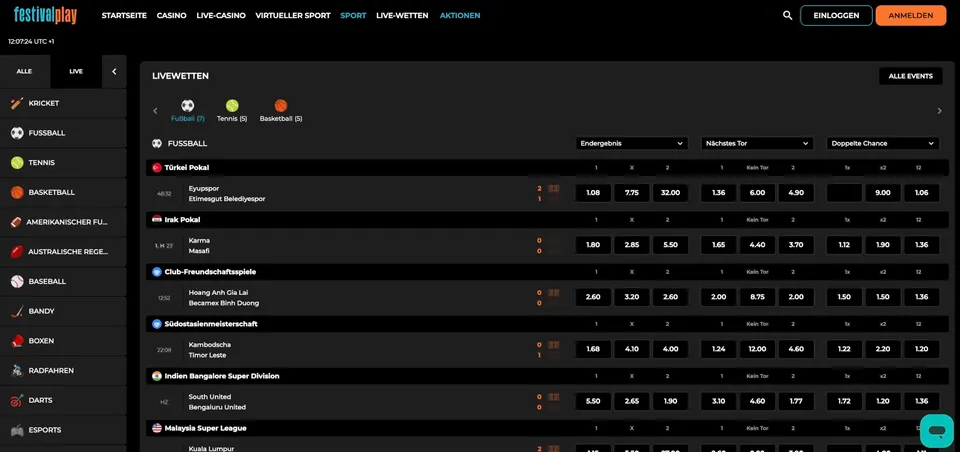Open the Eyupspor match details

coord(227,194)
